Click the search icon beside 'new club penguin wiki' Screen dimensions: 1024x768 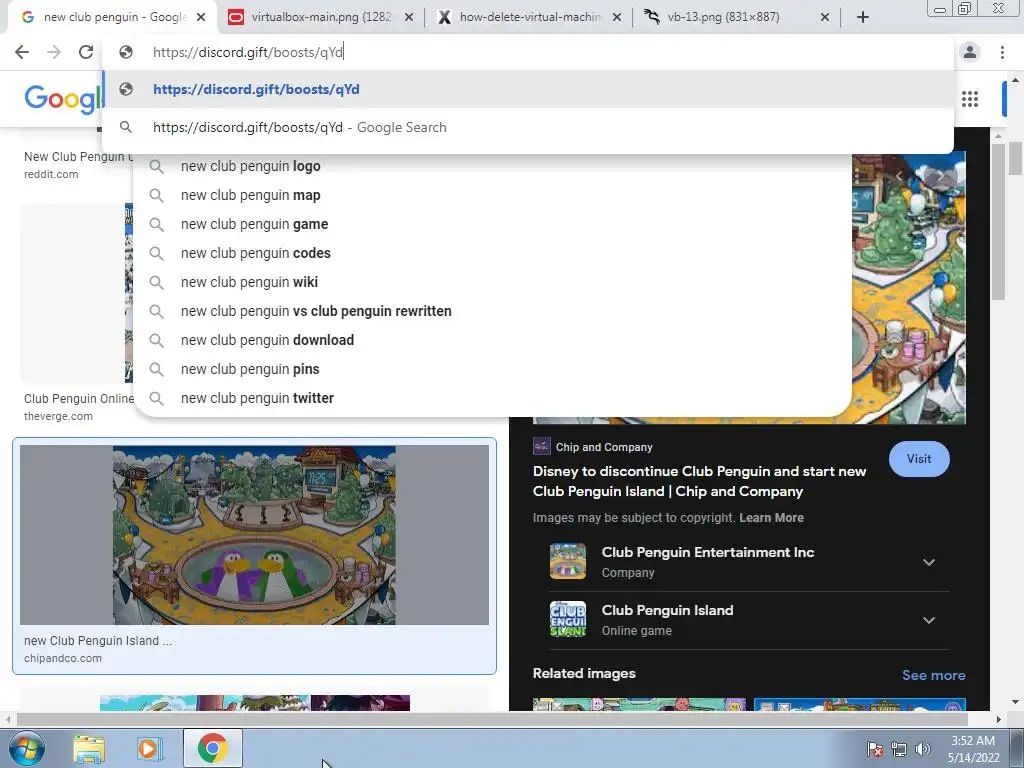pyautogui.click(x=156, y=282)
